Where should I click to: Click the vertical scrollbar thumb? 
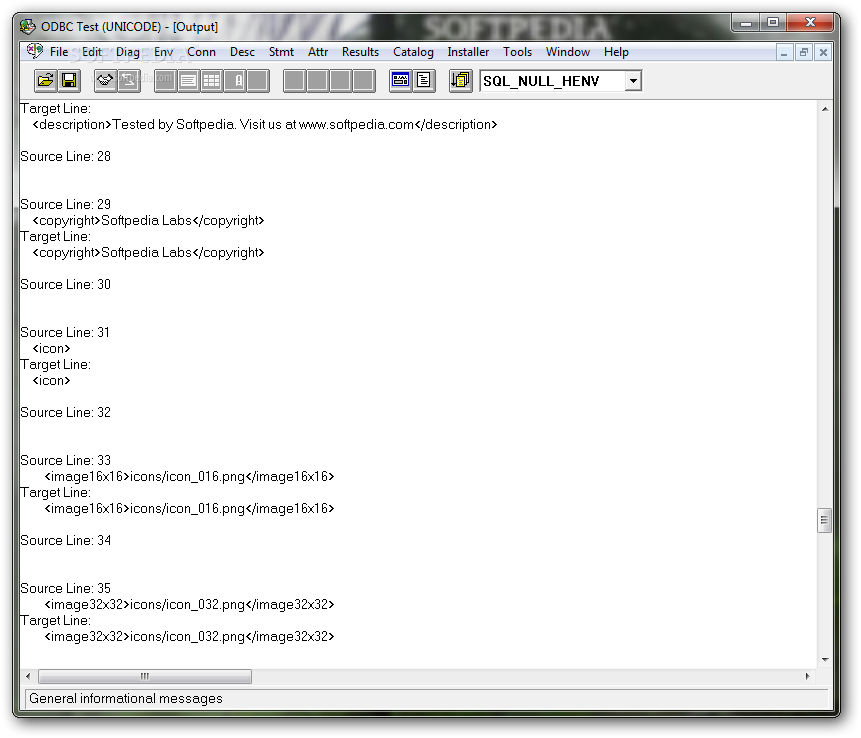click(x=824, y=521)
